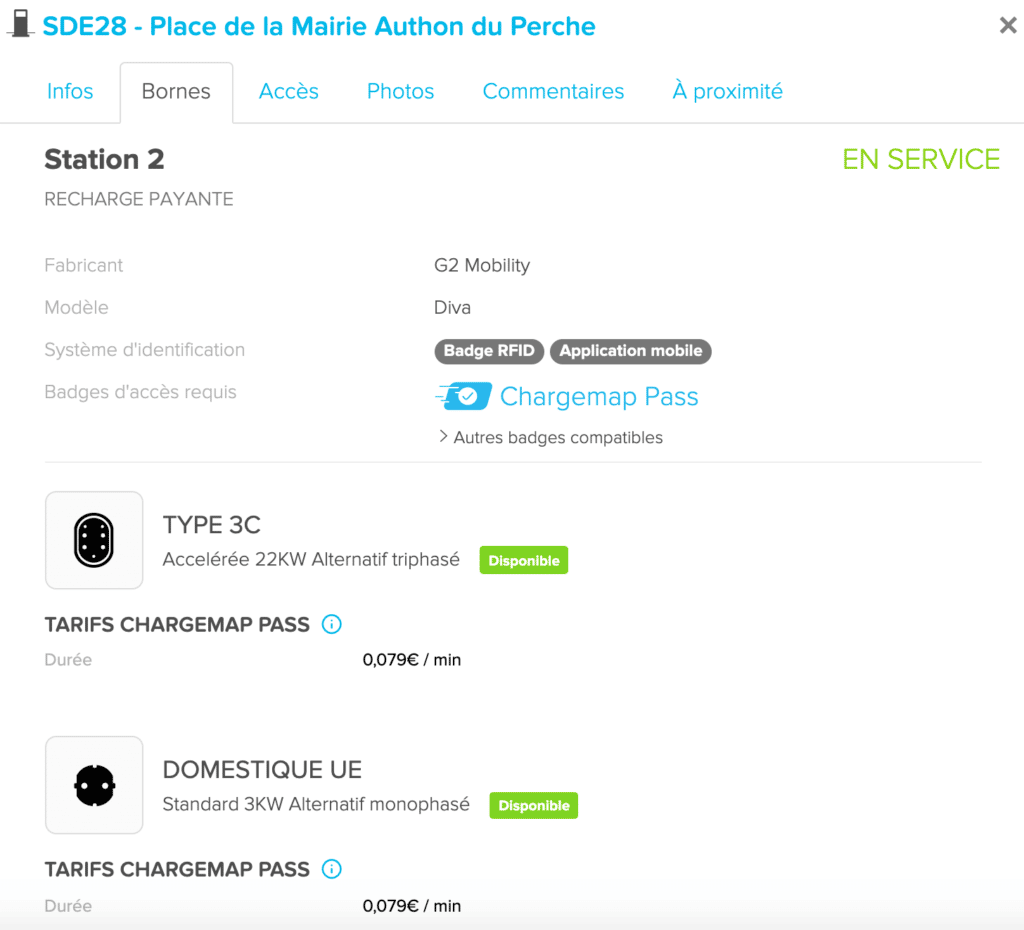This screenshot has width=1024, height=930.
Task: Click the Fabricant label
Action: pyautogui.click(x=84, y=265)
